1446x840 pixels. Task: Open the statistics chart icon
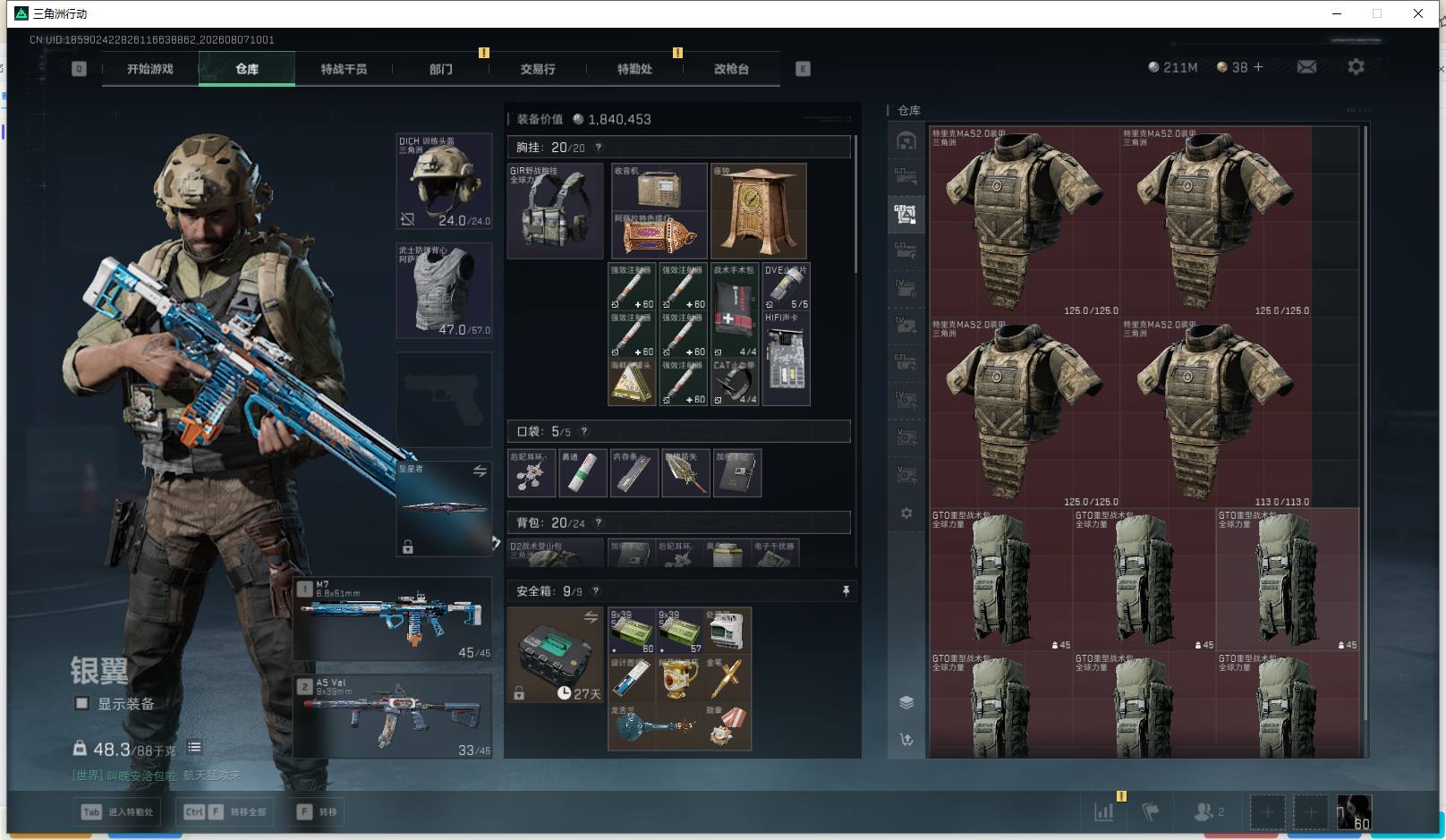(x=1104, y=812)
